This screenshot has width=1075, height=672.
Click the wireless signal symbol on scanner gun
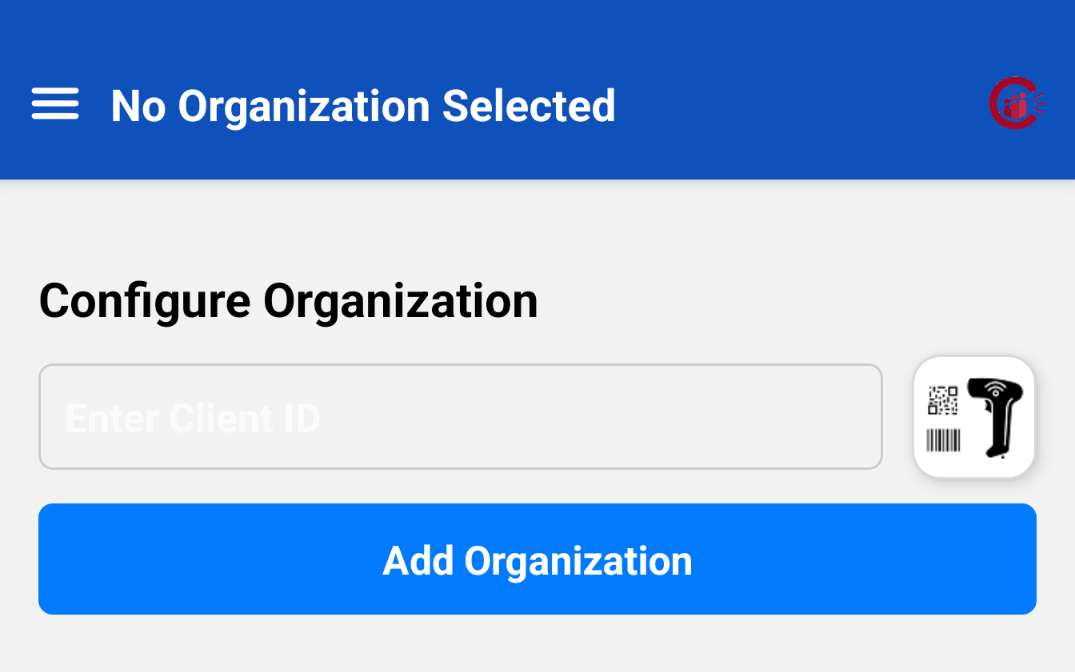(x=995, y=390)
